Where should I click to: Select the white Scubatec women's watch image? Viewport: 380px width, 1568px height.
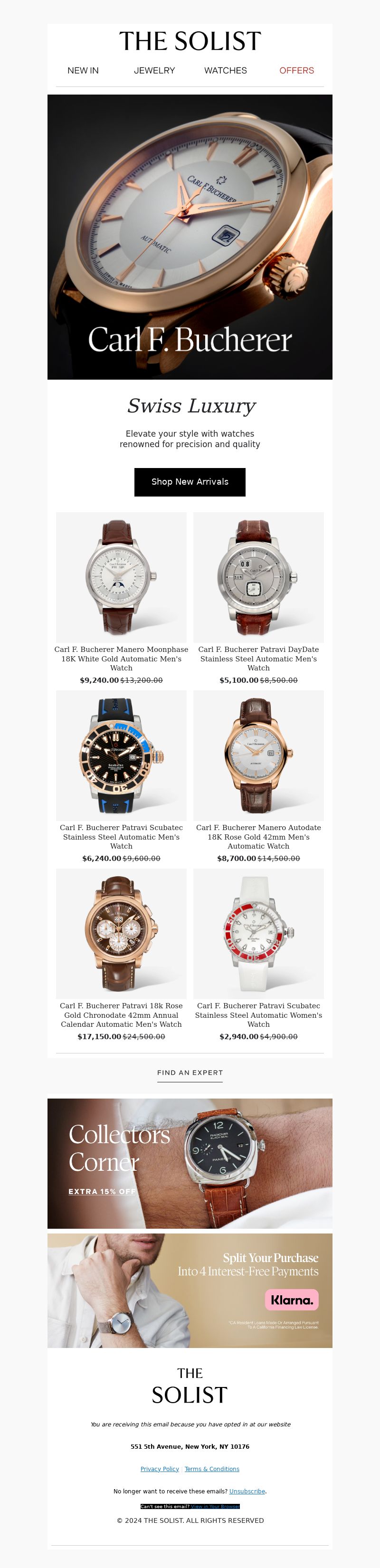258,933
